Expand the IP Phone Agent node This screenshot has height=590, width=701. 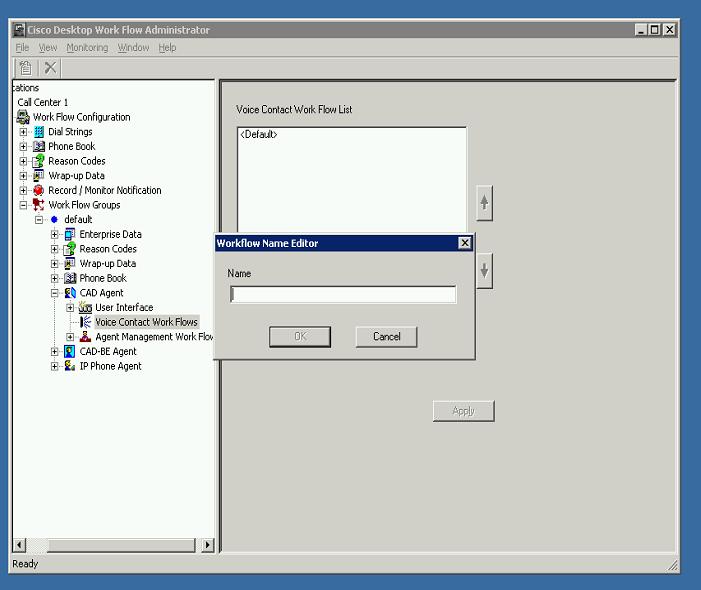[55, 366]
